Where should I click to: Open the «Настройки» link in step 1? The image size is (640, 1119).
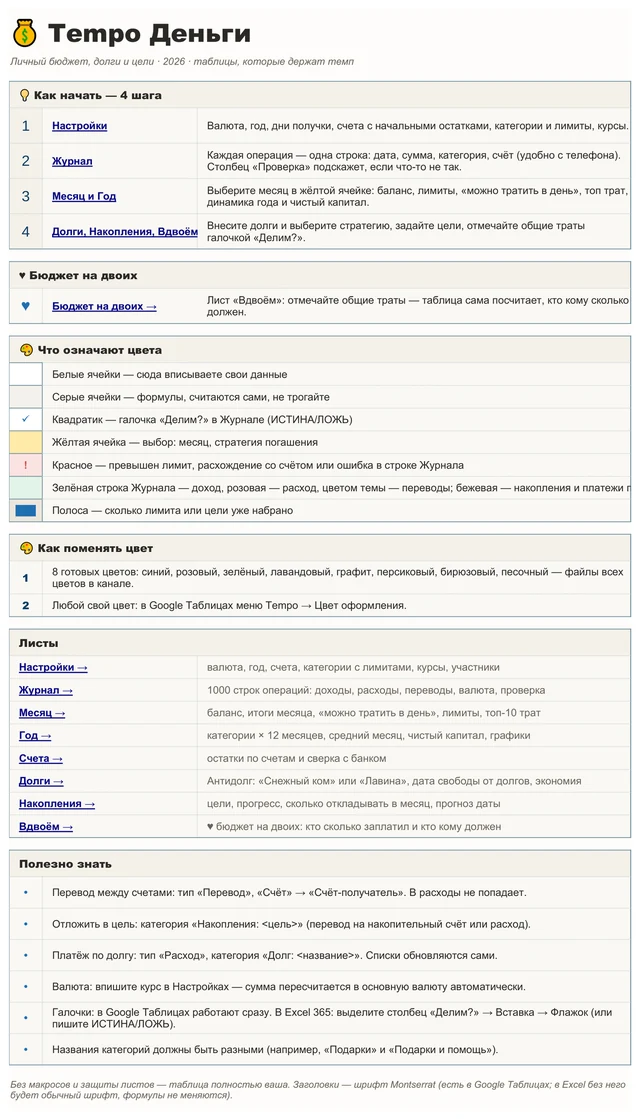tap(79, 126)
